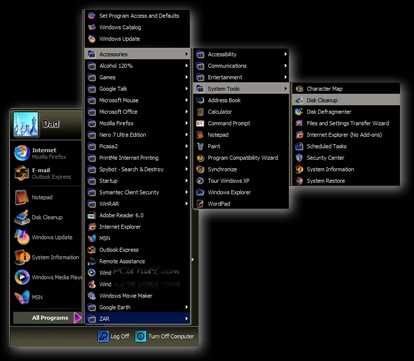Click the Synchronize icon

[200, 169]
